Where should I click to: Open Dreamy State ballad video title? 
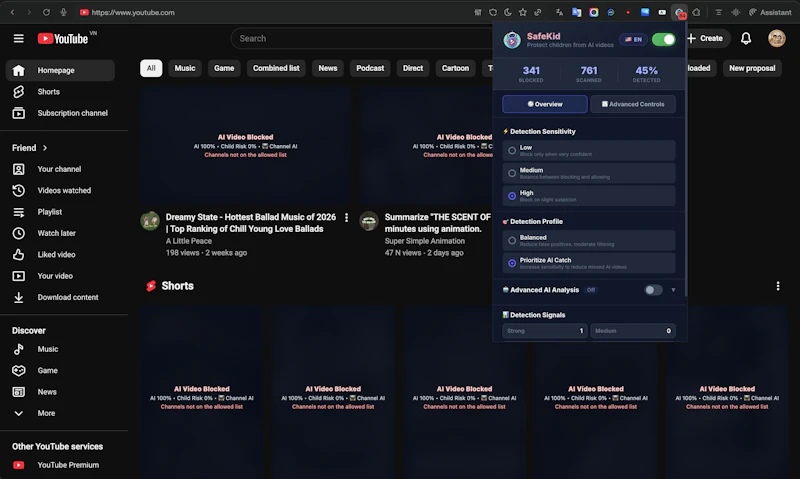[251, 223]
